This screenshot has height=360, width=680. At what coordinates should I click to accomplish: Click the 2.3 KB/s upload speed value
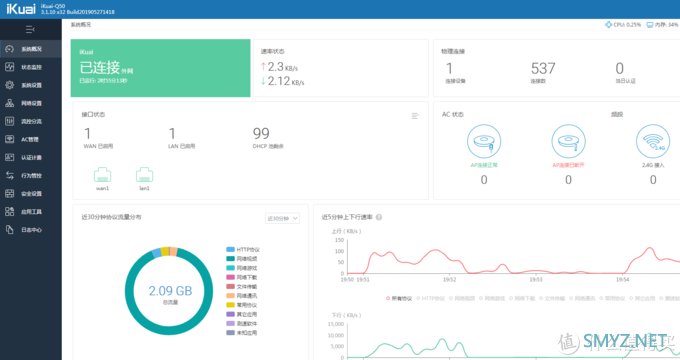point(282,67)
